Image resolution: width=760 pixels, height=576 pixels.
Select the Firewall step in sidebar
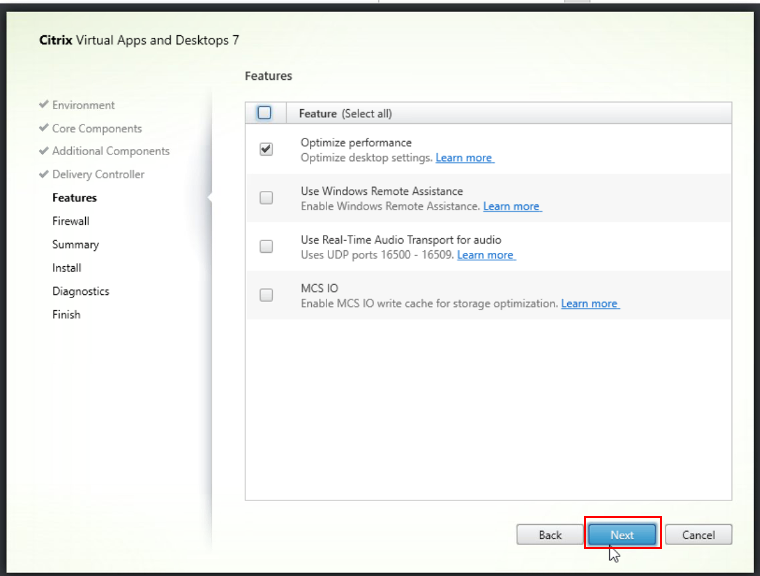[x=71, y=221]
